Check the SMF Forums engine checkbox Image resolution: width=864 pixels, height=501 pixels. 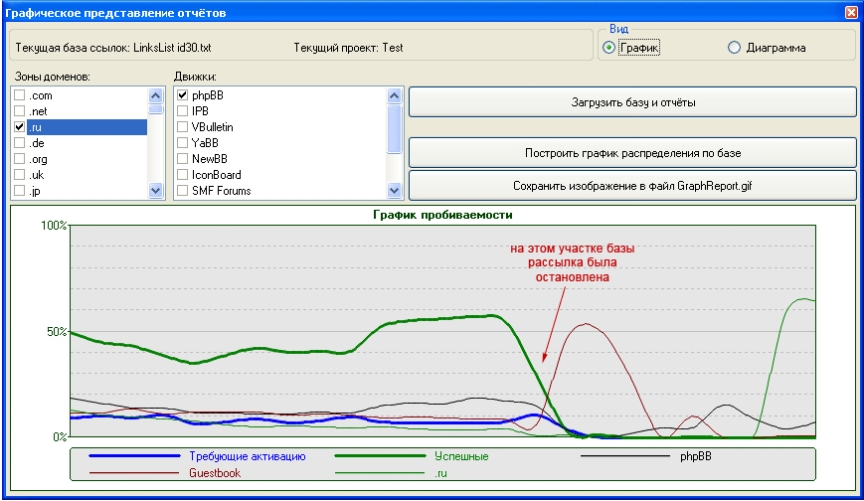point(182,191)
